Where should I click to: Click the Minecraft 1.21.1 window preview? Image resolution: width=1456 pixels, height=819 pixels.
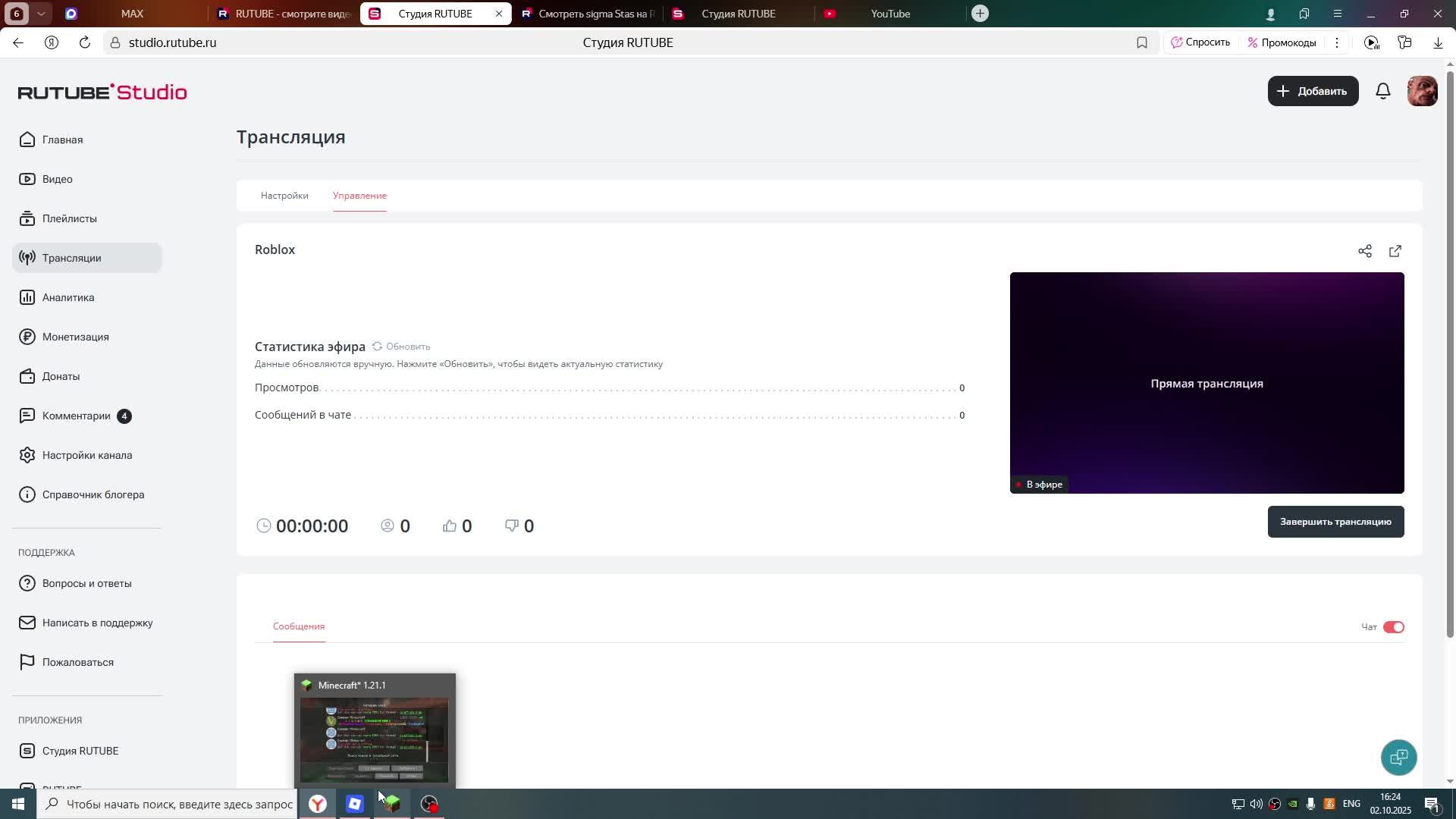(x=375, y=739)
